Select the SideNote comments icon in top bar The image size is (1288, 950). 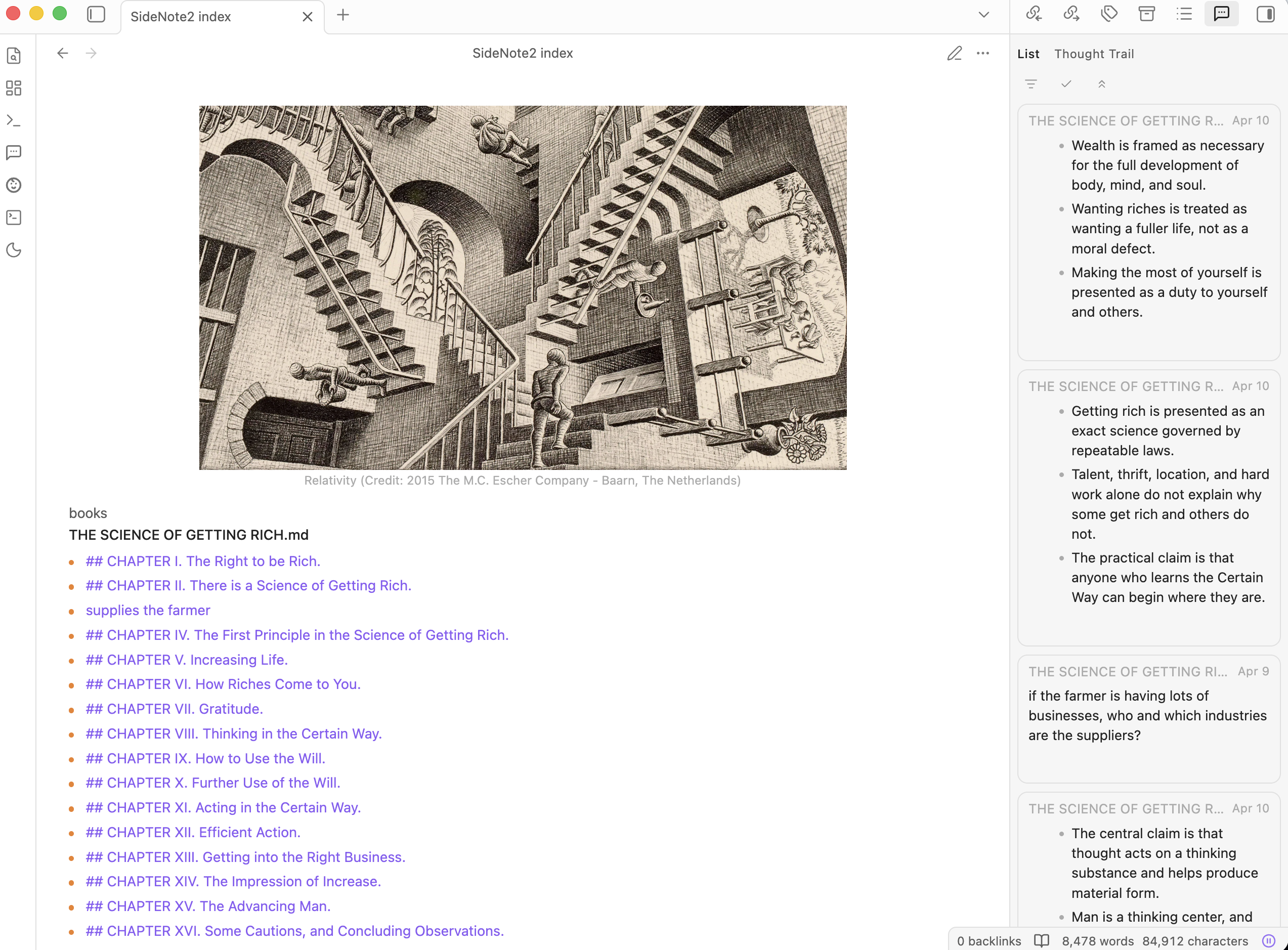pos(1221,14)
